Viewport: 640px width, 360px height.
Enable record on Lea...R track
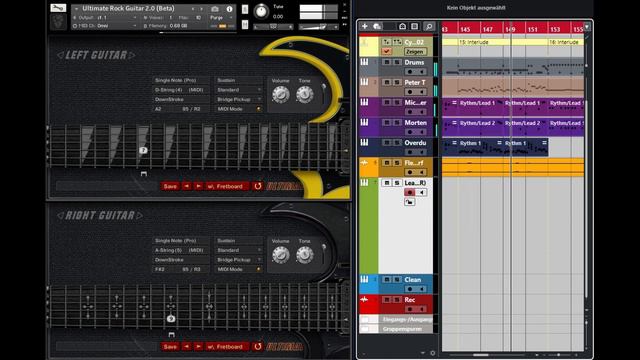point(409,192)
